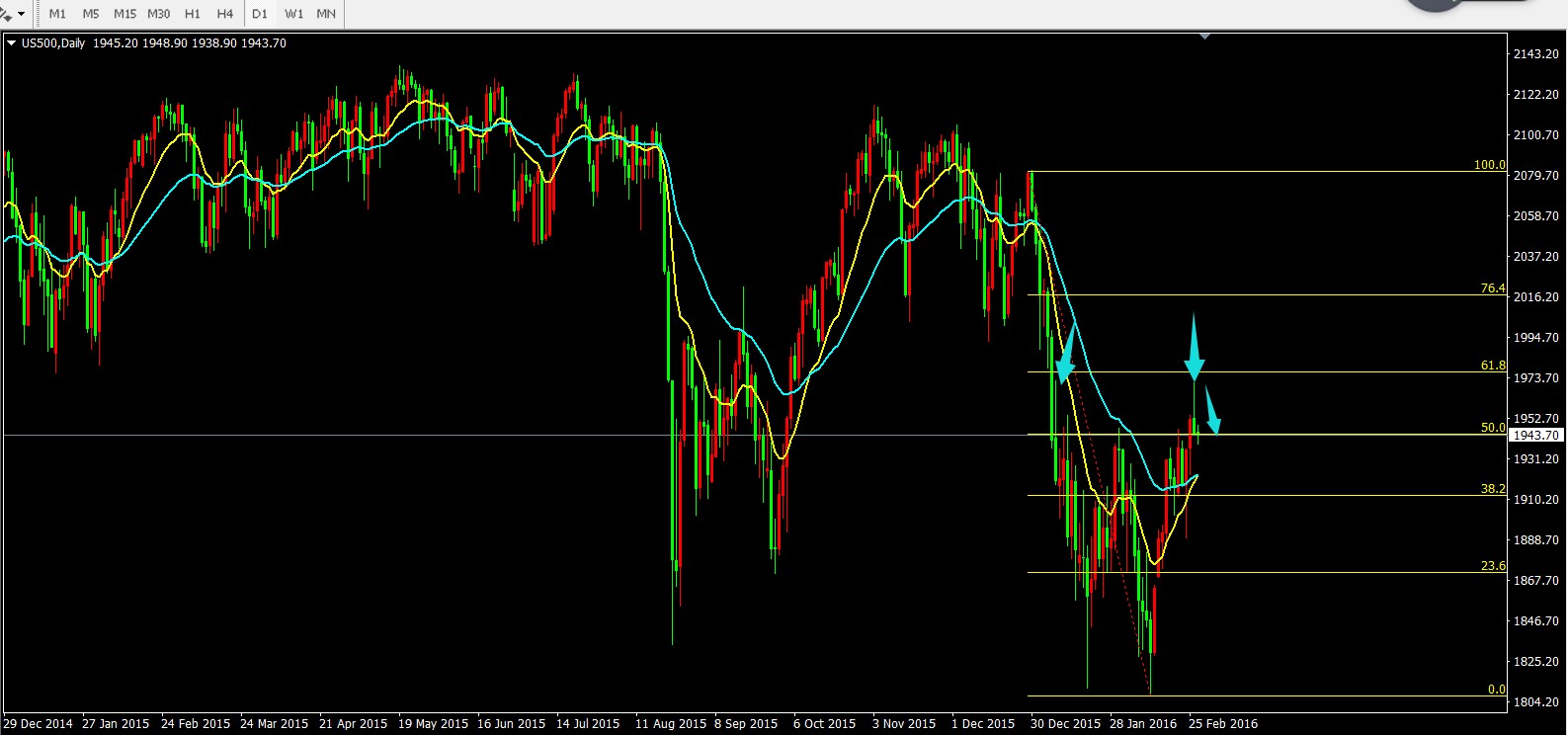Click the 11 Aug 2015 date on time axis
This screenshot has height=735, width=1568.
point(671,723)
